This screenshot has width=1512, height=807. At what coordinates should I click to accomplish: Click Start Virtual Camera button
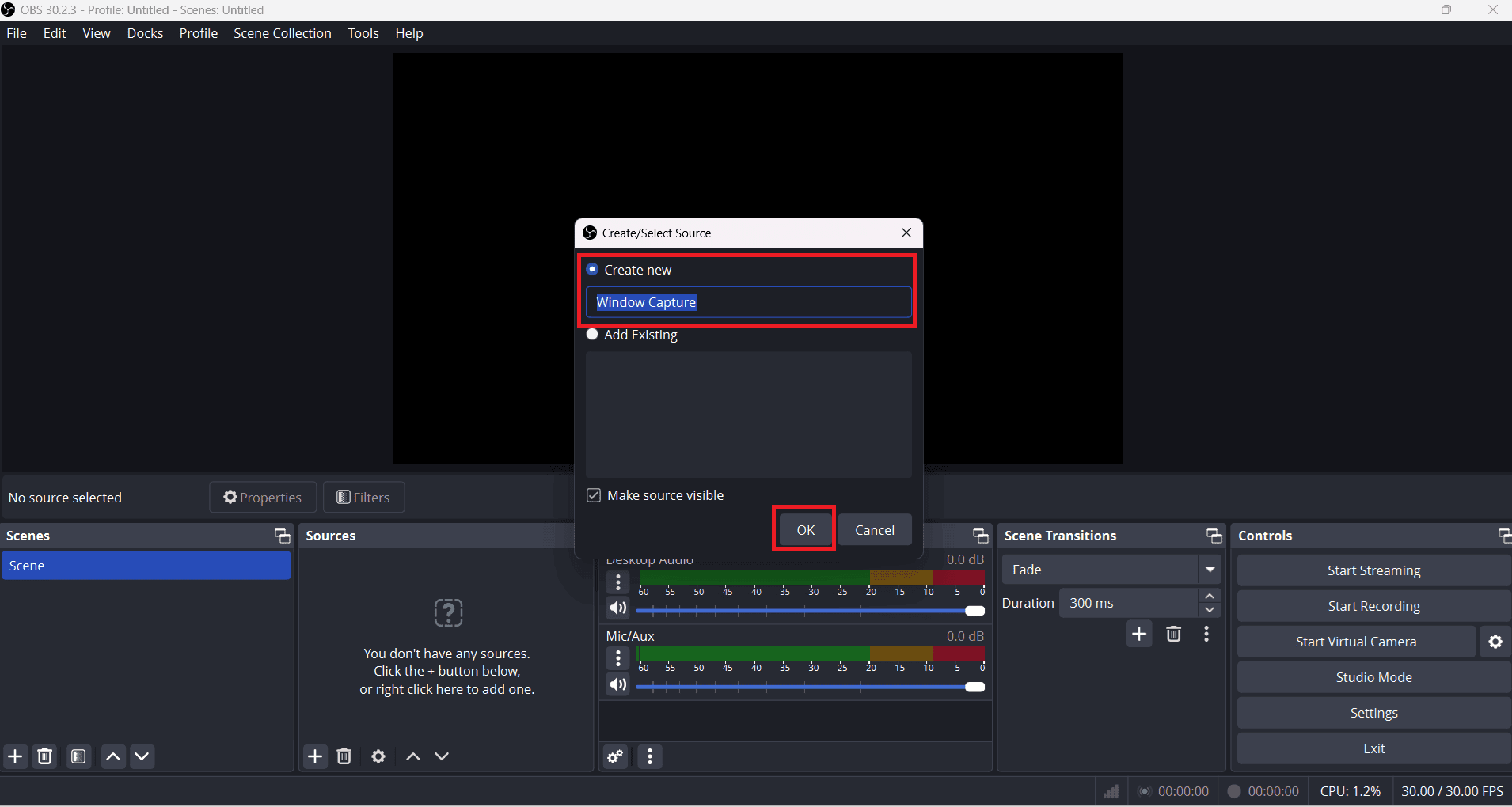(x=1356, y=642)
